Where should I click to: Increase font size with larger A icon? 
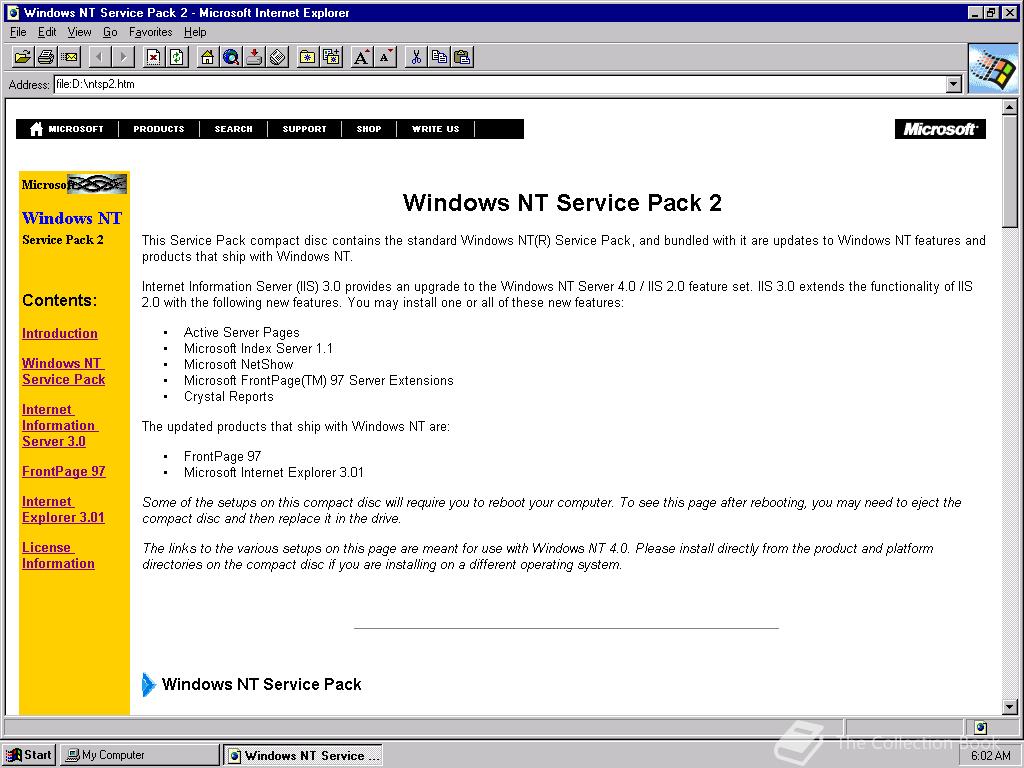click(x=361, y=57)
